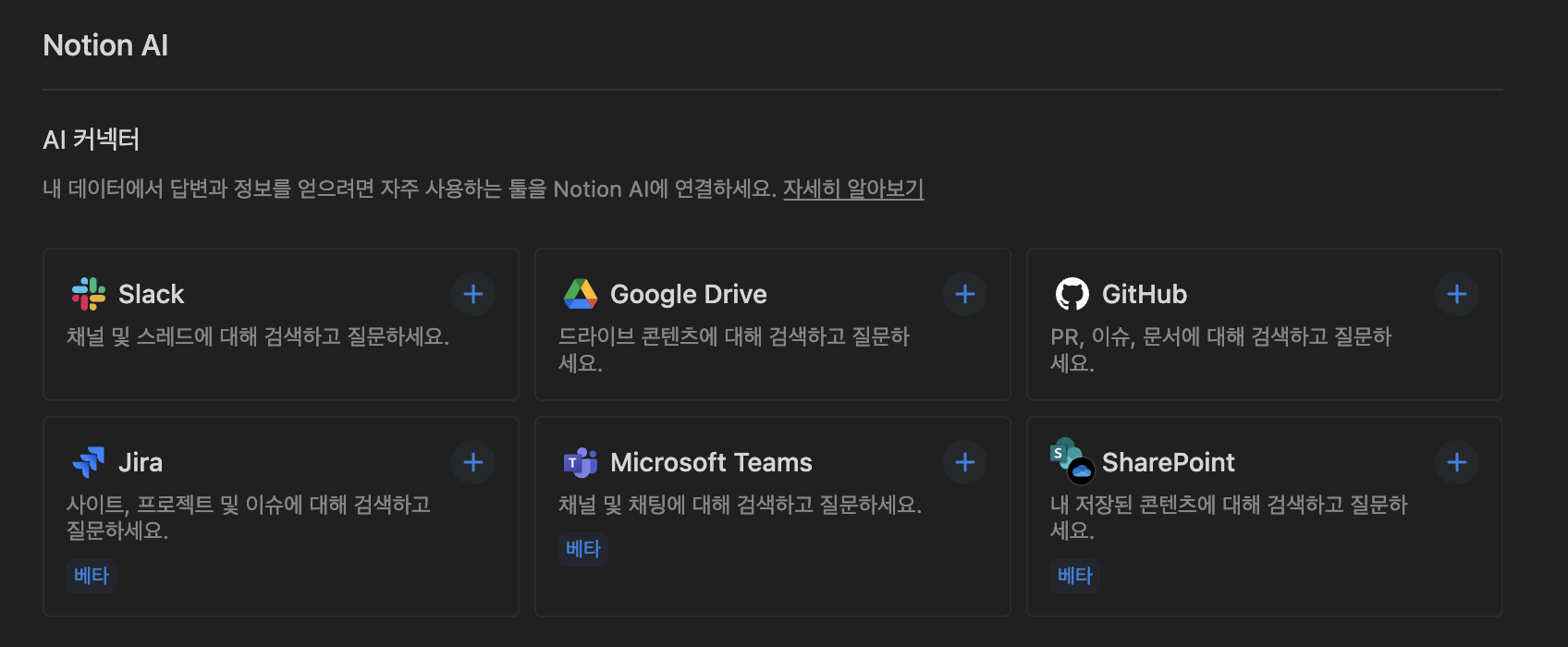The image size is (1568, 647).
Task: Add the Google Drive connector with plus
Action: [x=965, y=294]
